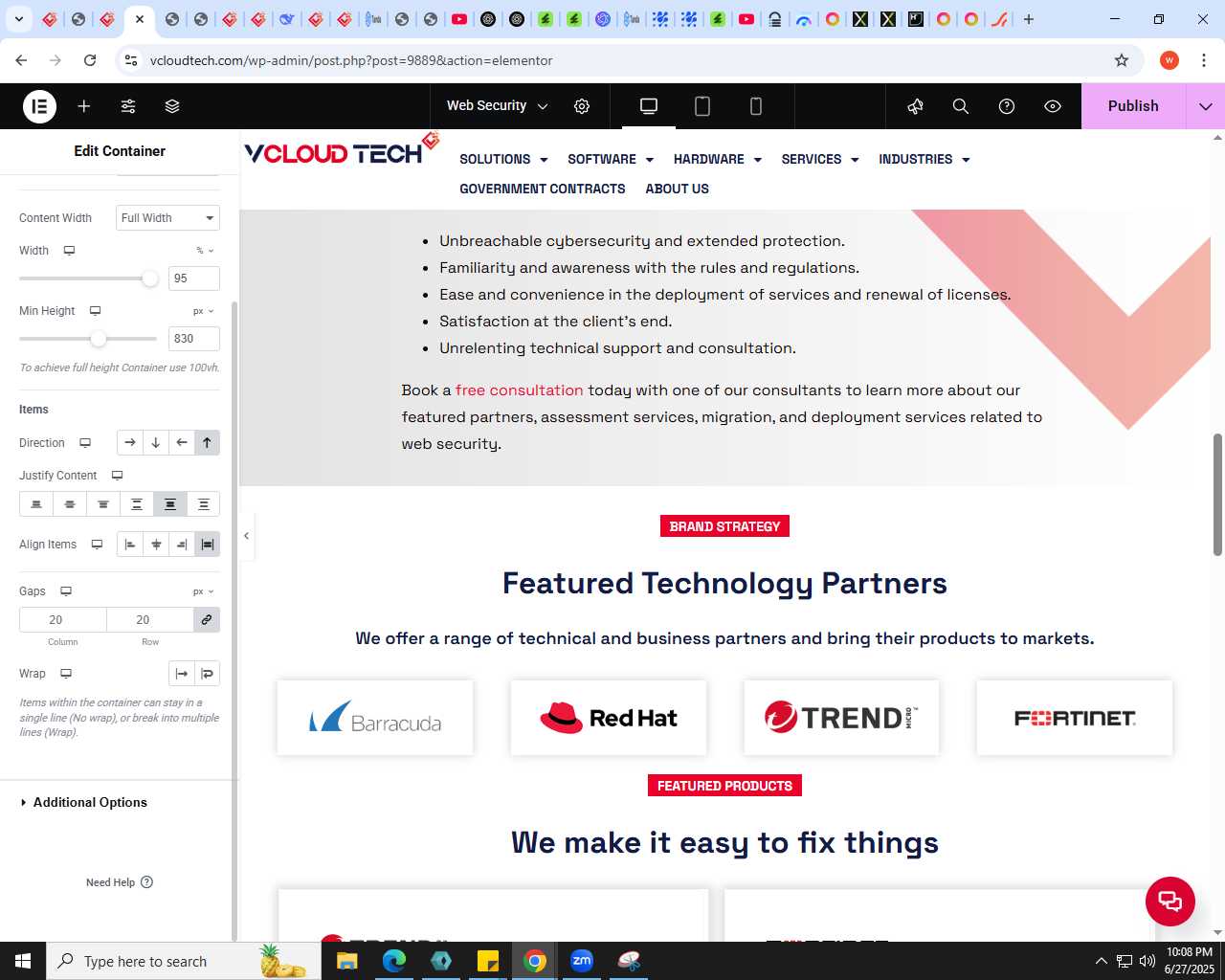Open the Windows Start menu
The height and width of the screenshot is (980, 1225).
(x=23, y=961)
